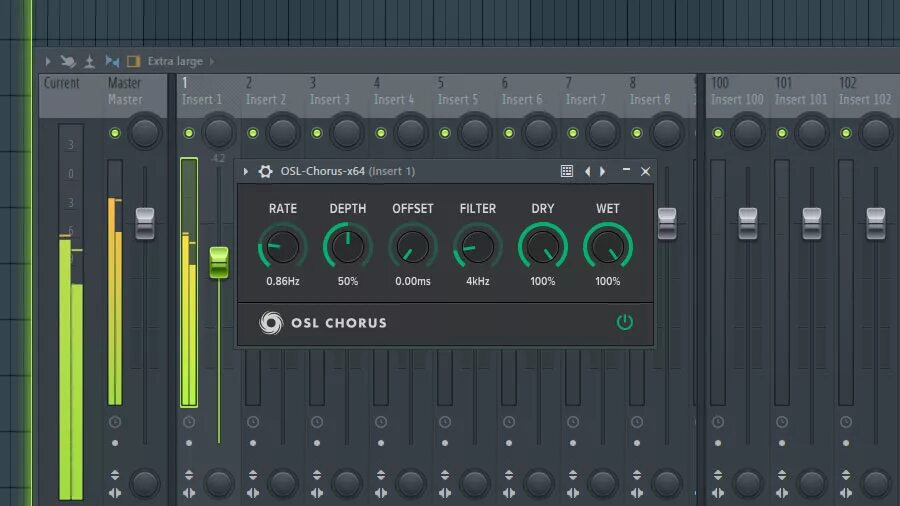Open the Extra large view dropdown
900x506 pixels.
coord(175,61)
